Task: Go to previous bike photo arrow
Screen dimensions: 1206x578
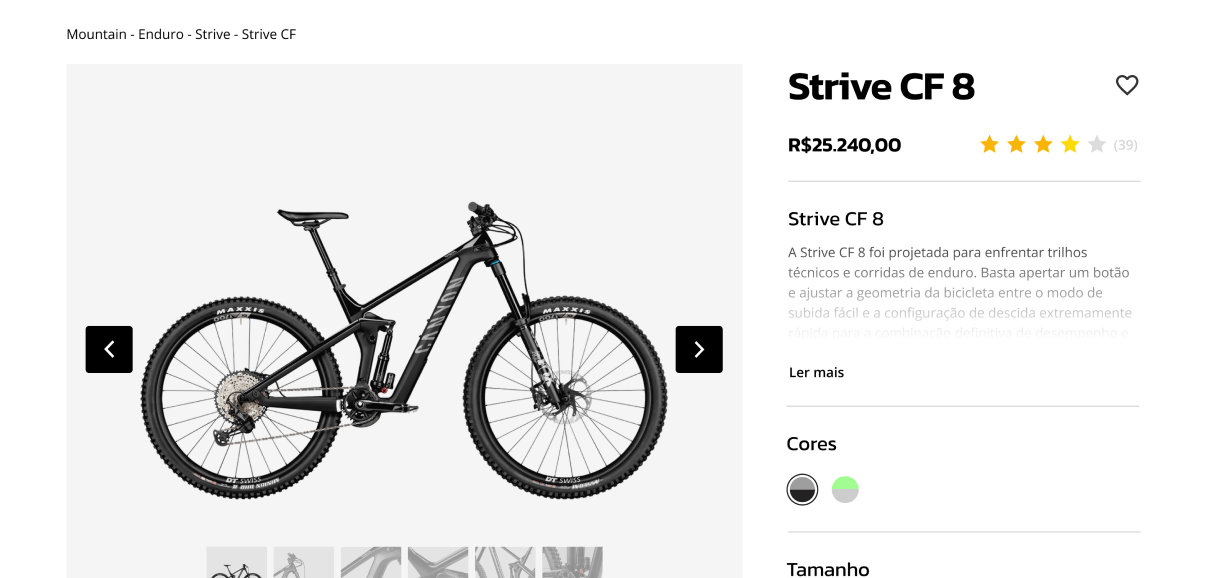Action: point(109,349)
